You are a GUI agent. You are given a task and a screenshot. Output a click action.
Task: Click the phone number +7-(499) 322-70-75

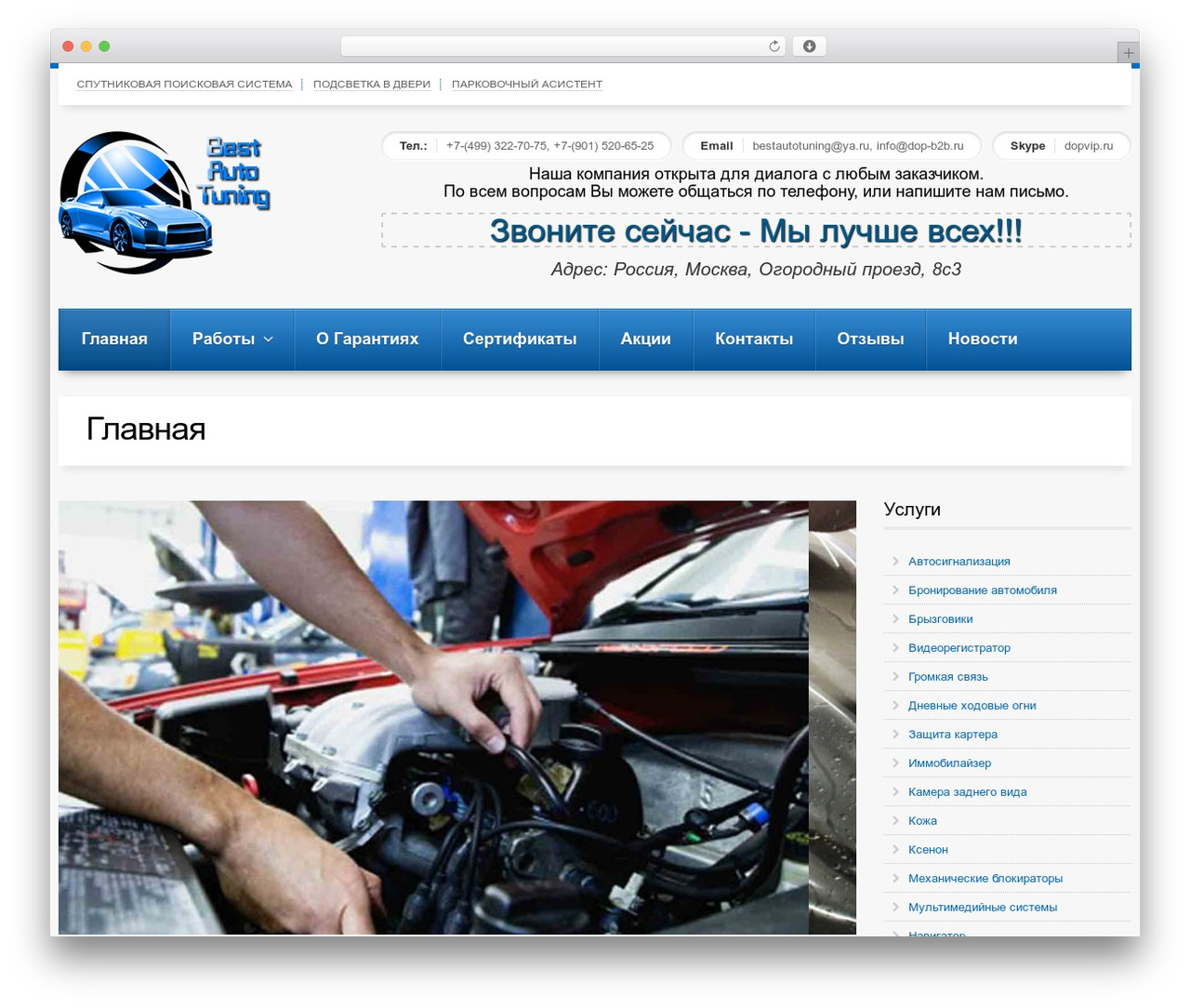tap(496, 146)
